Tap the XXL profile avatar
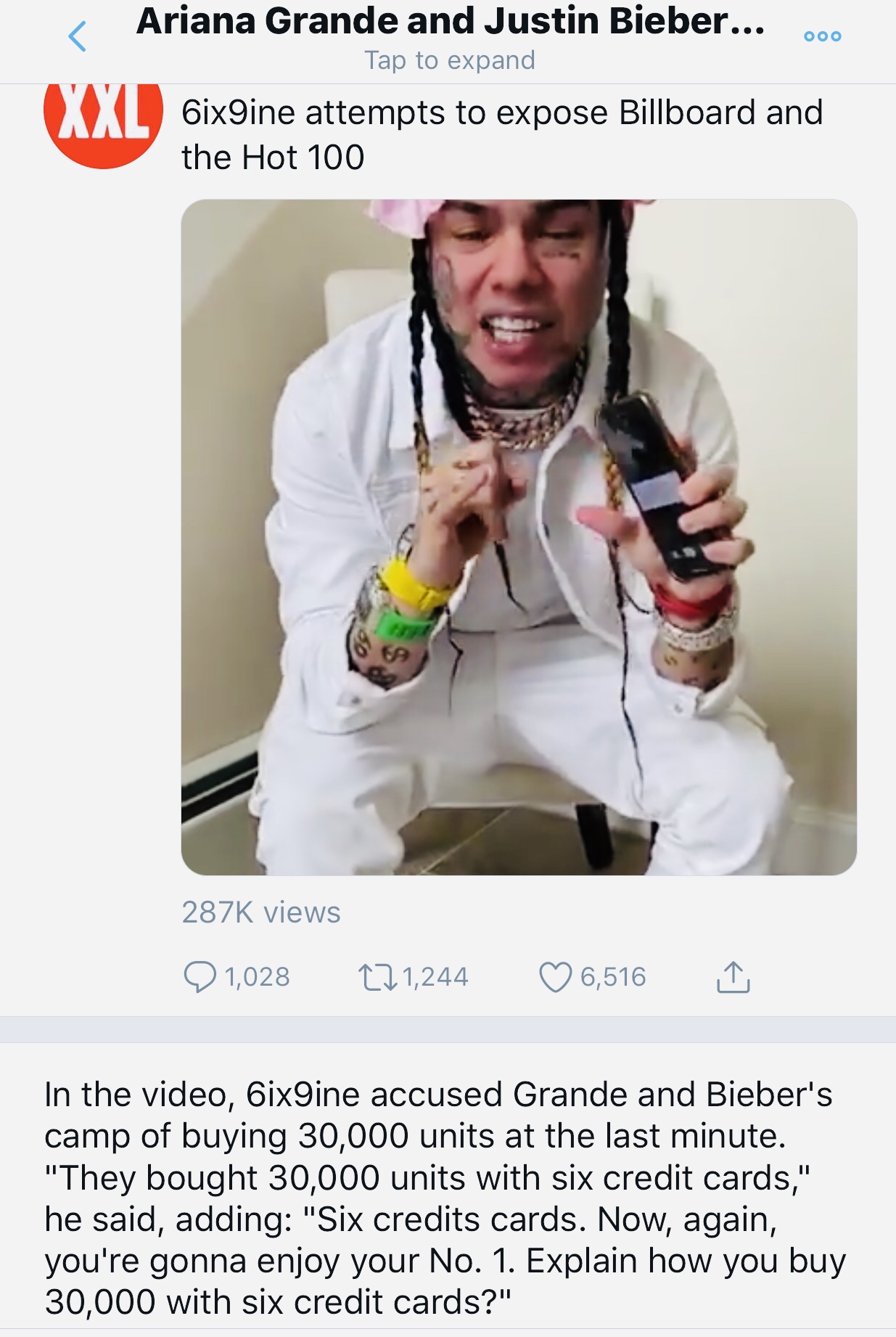The height and width of the screenshot is (1337, 896). 103,123
